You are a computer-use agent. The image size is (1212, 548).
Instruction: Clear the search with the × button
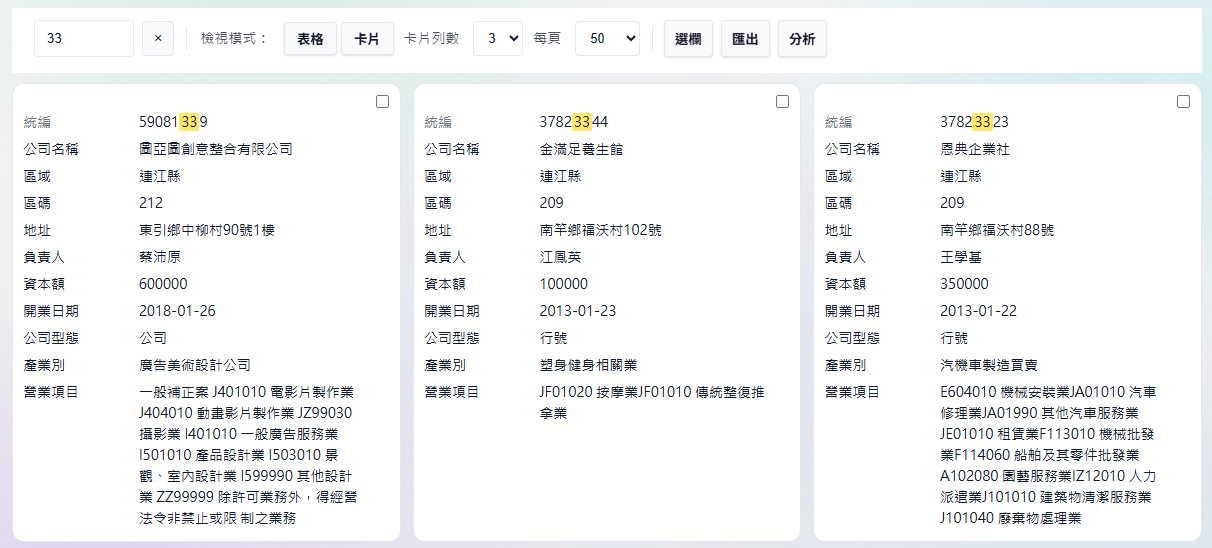pos(157,39)
